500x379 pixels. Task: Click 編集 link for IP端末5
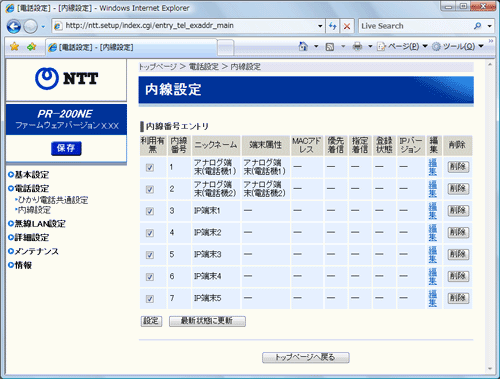[x=433, y=298]
